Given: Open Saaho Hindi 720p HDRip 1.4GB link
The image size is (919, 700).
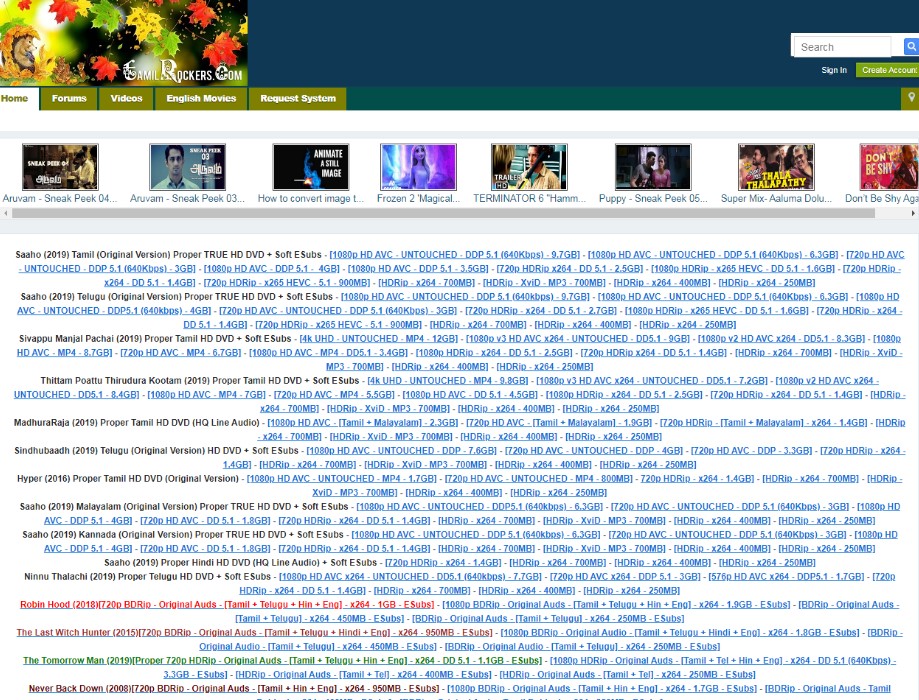Looking at the screenshot, I should pos(443,563).
